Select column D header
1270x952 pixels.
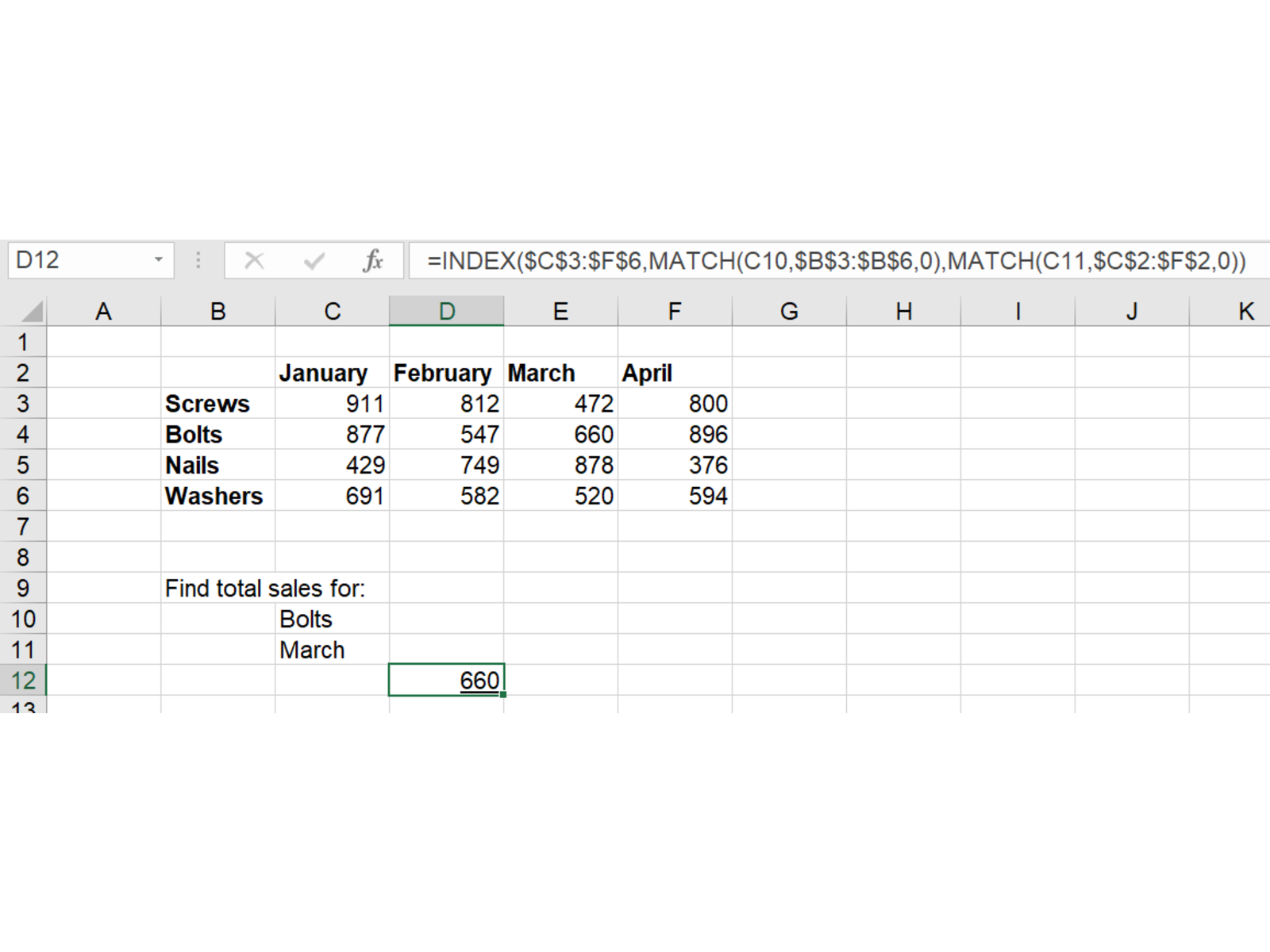click(x=446, y=312)
